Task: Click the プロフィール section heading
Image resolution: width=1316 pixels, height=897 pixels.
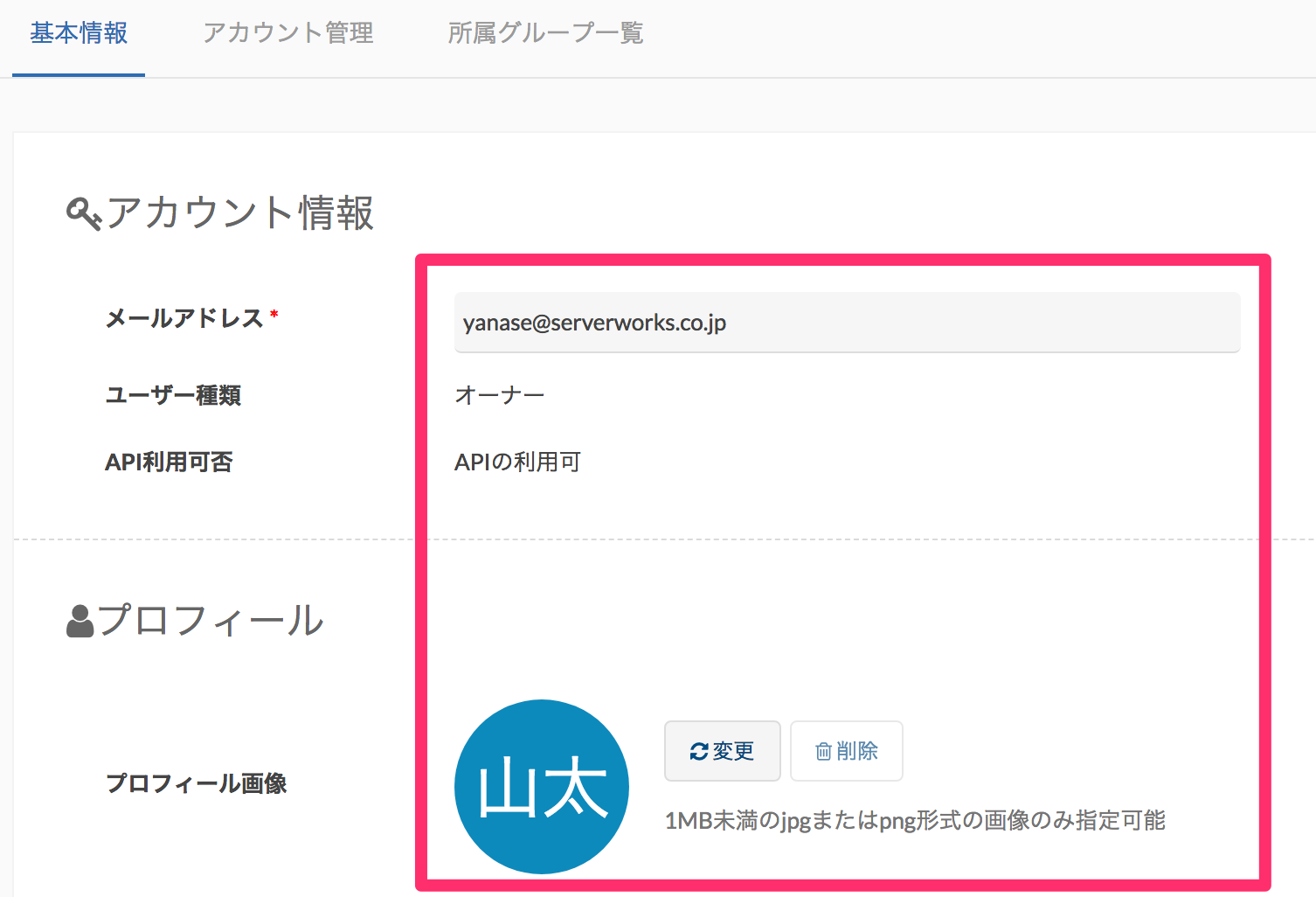Action: click(x=211, y=621)
